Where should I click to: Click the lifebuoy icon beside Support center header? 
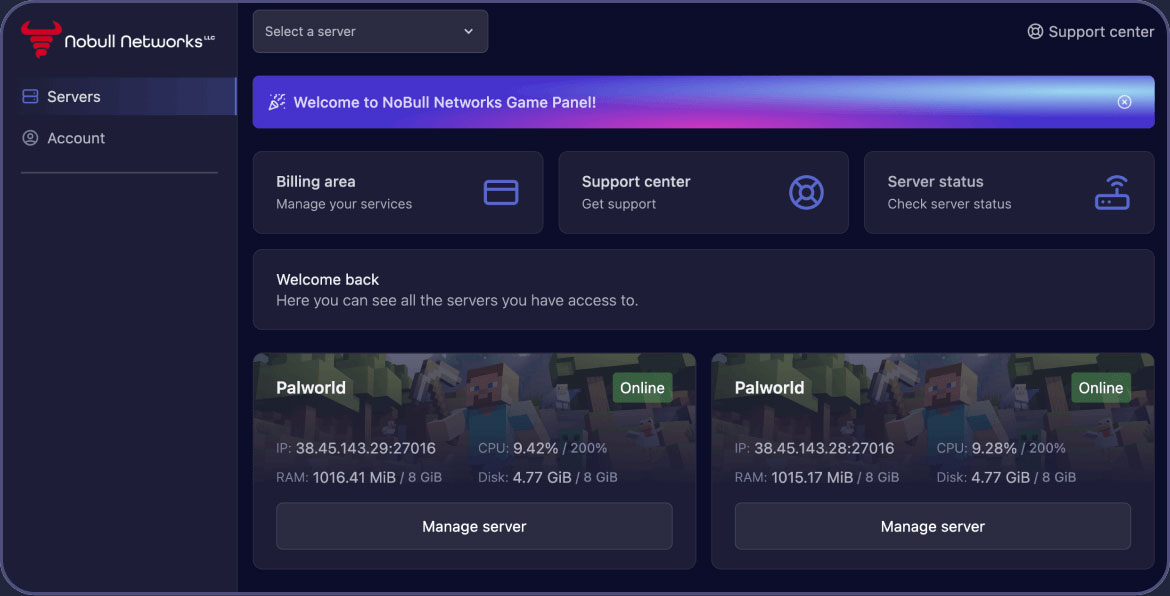click(x=1035, y=32)
